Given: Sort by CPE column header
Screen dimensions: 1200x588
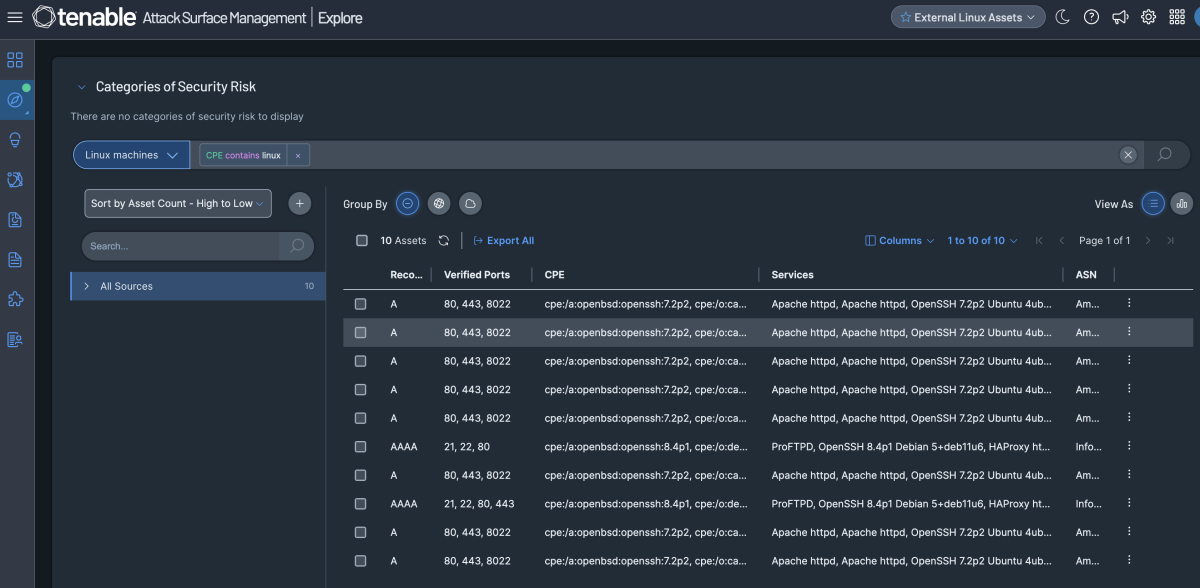Looking at the screenshot, I should [555, 275].
